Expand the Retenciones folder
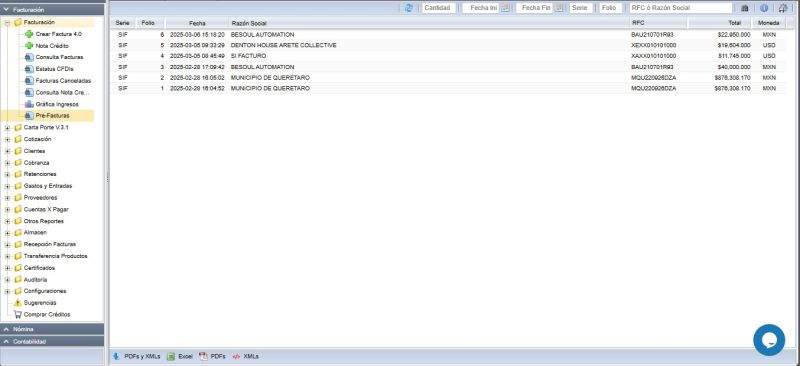800x366 pixels. tap(8, 174)
